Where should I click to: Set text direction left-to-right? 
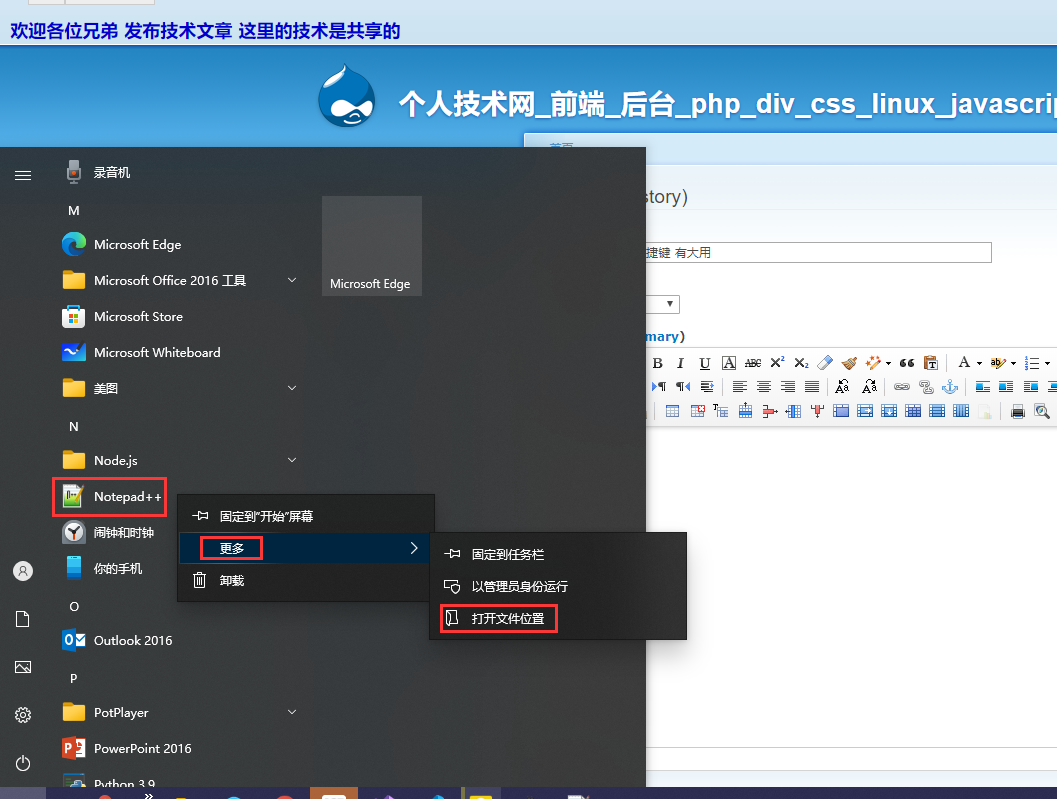(659, 387)
